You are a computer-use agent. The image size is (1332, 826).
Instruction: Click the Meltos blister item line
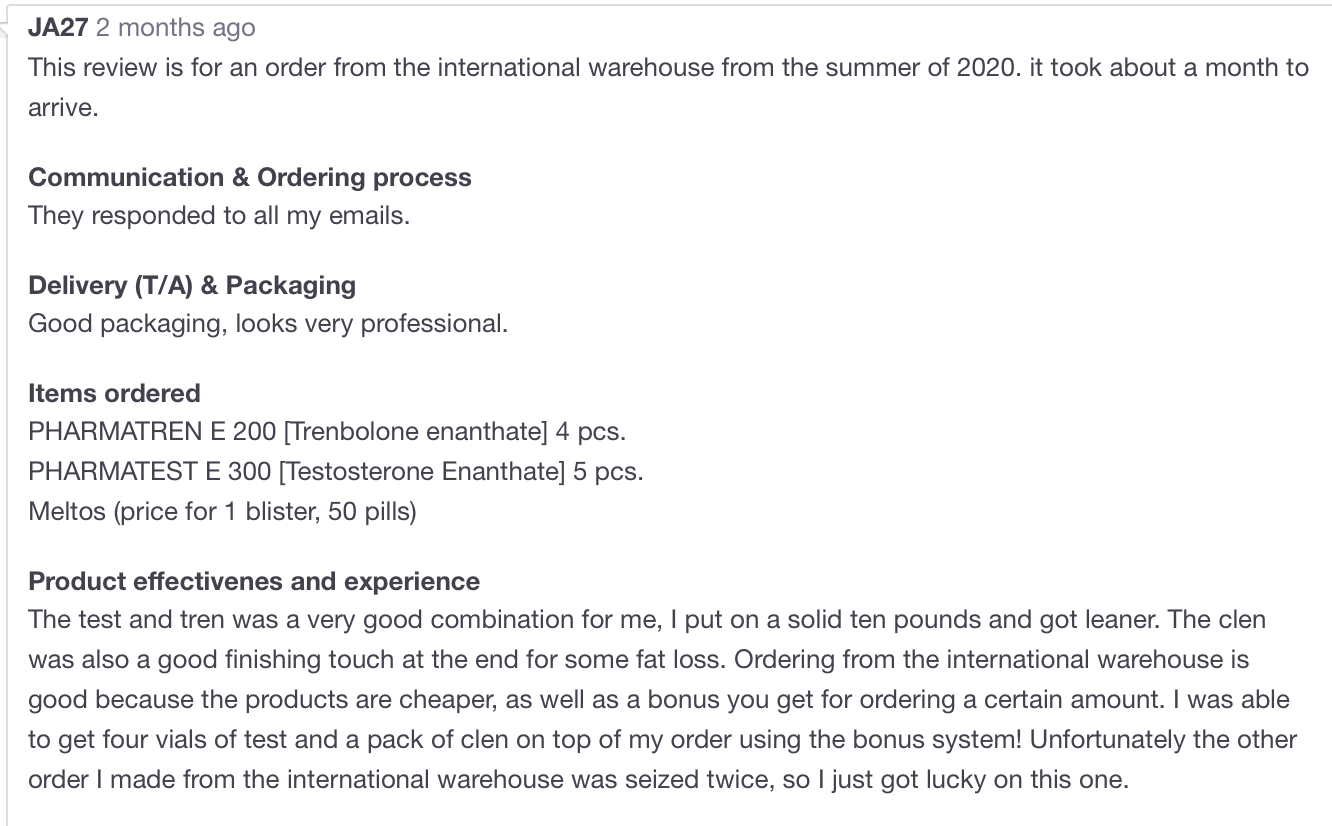[x=222, y=511]
